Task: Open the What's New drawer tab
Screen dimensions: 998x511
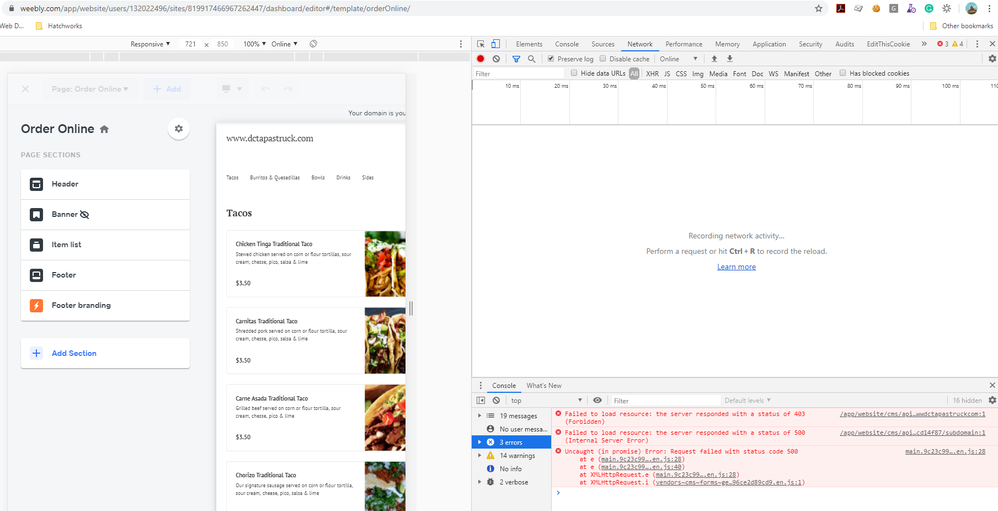Action: (x=543, y=385)
